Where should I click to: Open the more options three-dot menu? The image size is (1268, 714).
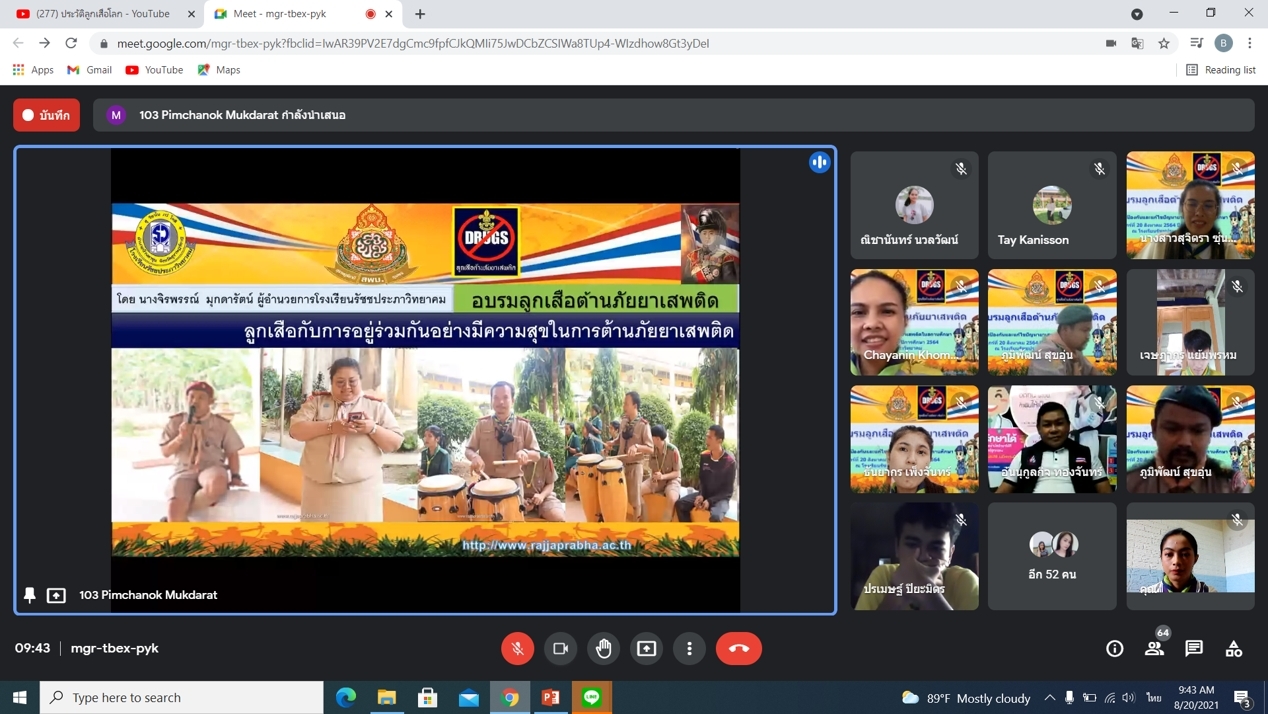coord(689,648)
